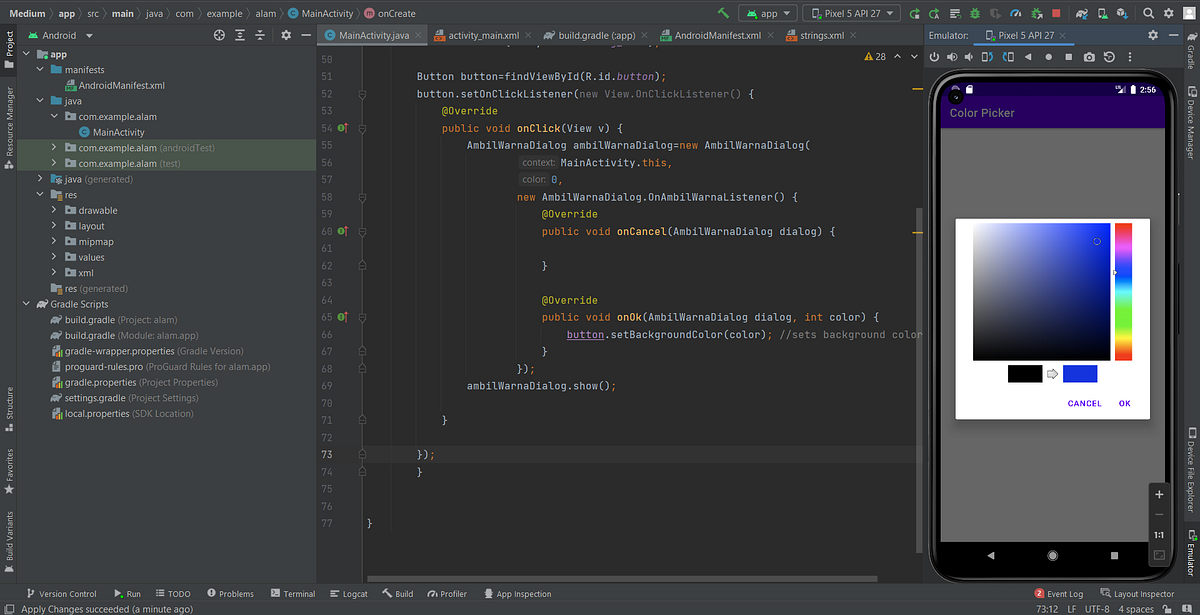This screenshot has width=1200, height=615.
Task: Take an emulator screenshot with camera icon
Action: point(1089,56)
